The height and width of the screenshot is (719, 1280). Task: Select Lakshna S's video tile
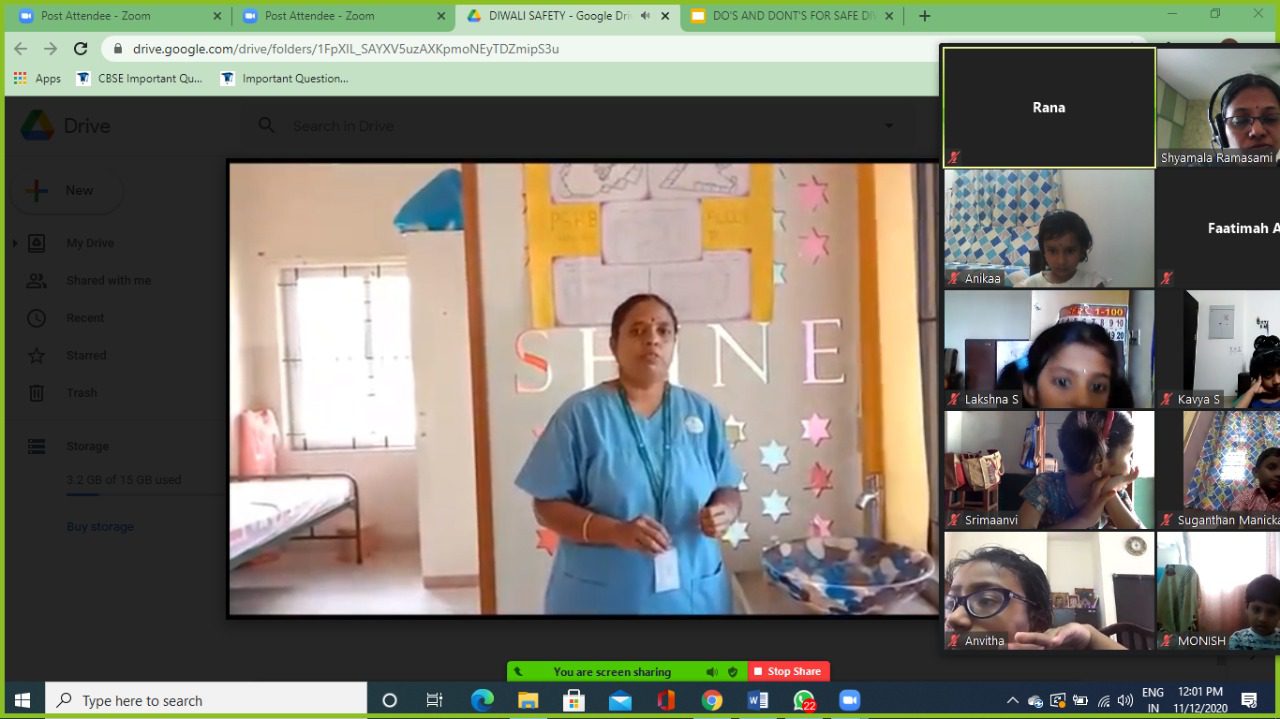(1049, 349)
